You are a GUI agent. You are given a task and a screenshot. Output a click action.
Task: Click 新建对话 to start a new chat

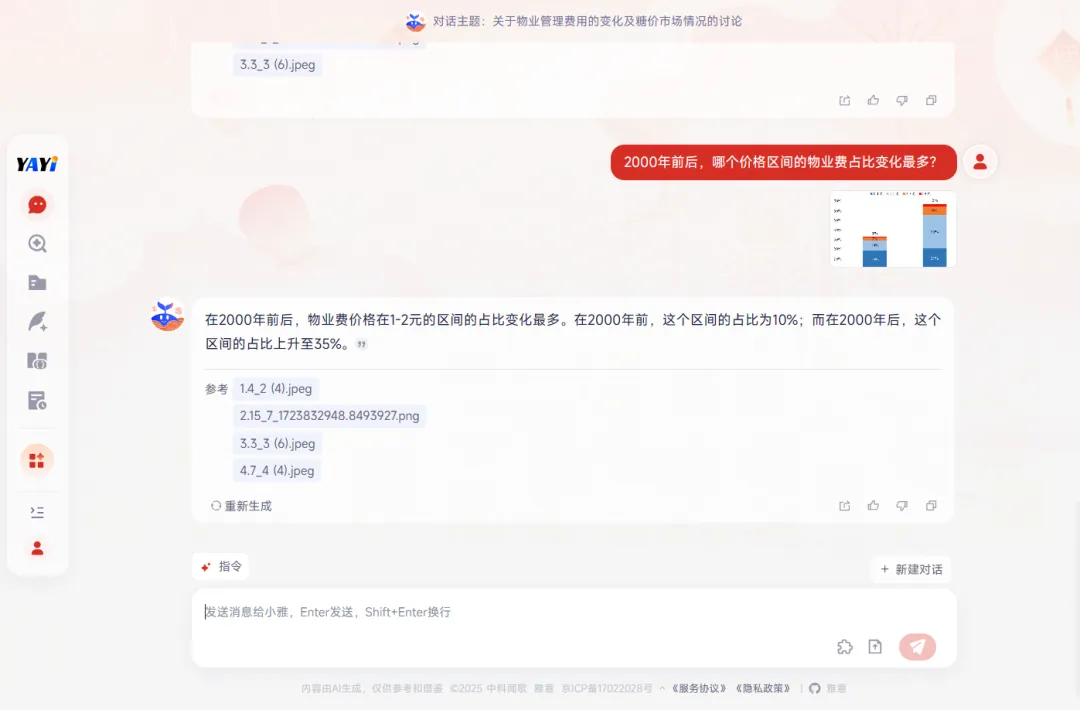point(910,566)
